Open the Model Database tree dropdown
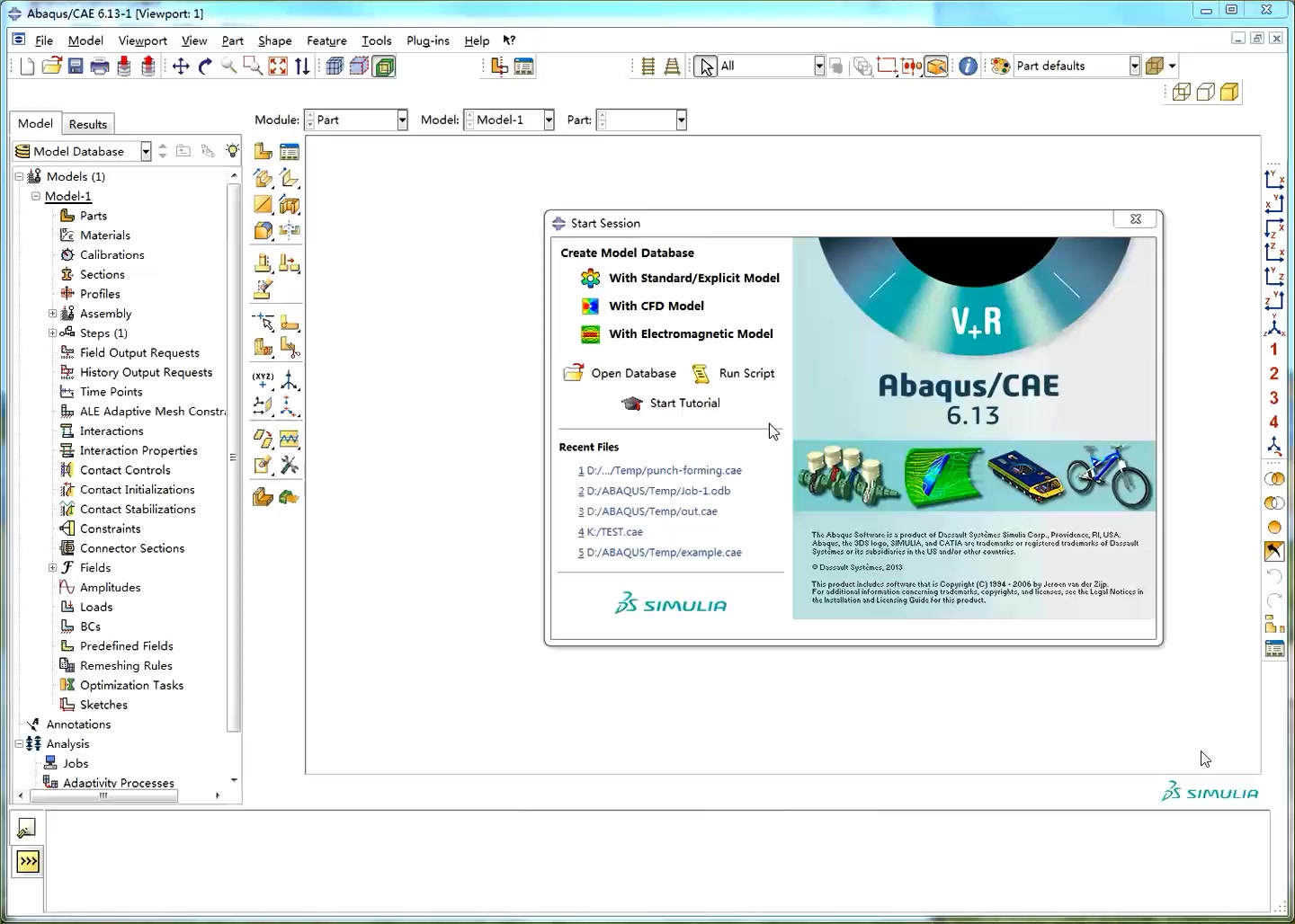 (x=146, y=151)
